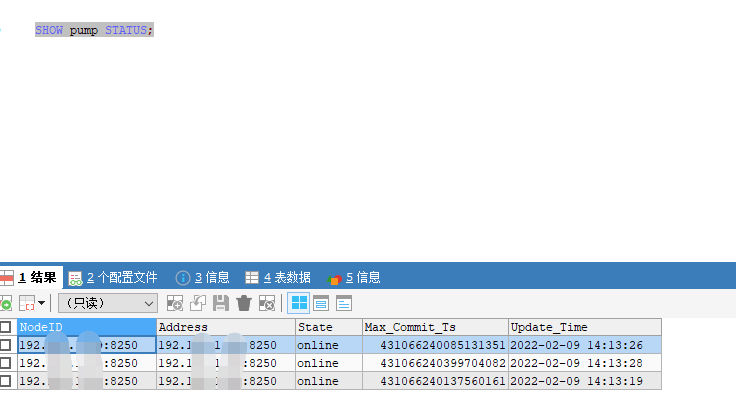736x408 pixels.
Task: Click online state in the 14:13:28 row
Action: (x=329, y=363)
